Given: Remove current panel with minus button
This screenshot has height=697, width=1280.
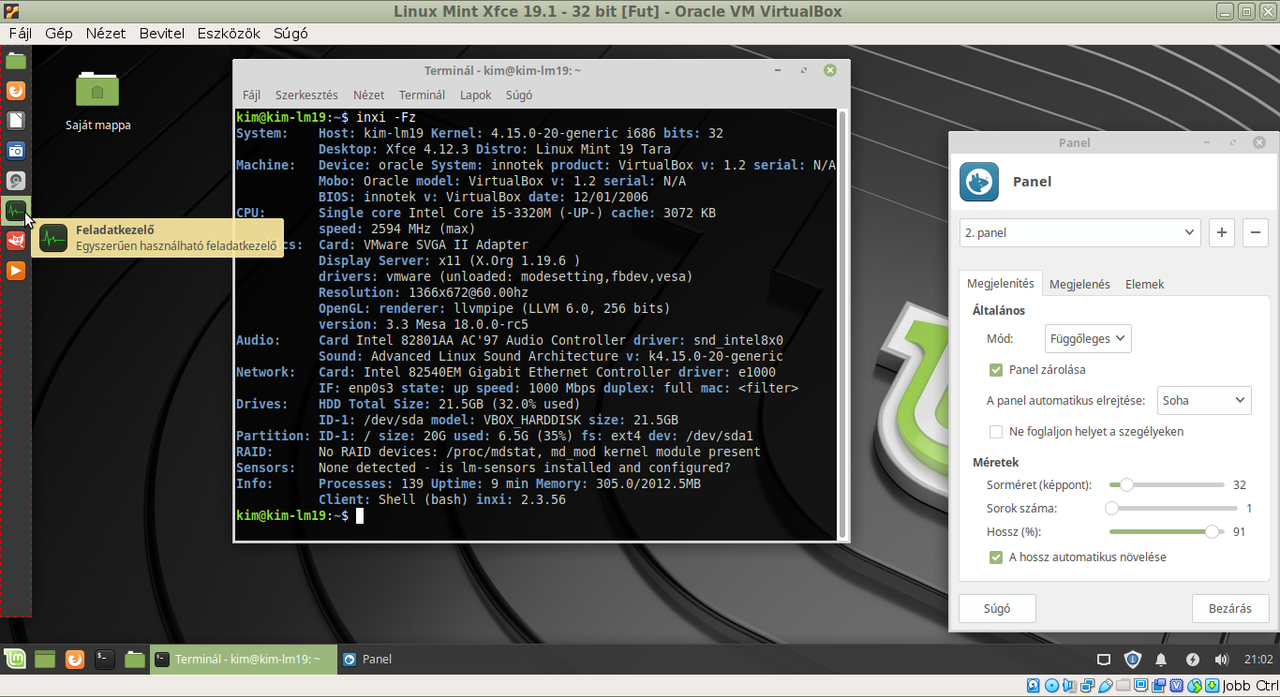Looking at the screenshot, I should click(1256, 232).
